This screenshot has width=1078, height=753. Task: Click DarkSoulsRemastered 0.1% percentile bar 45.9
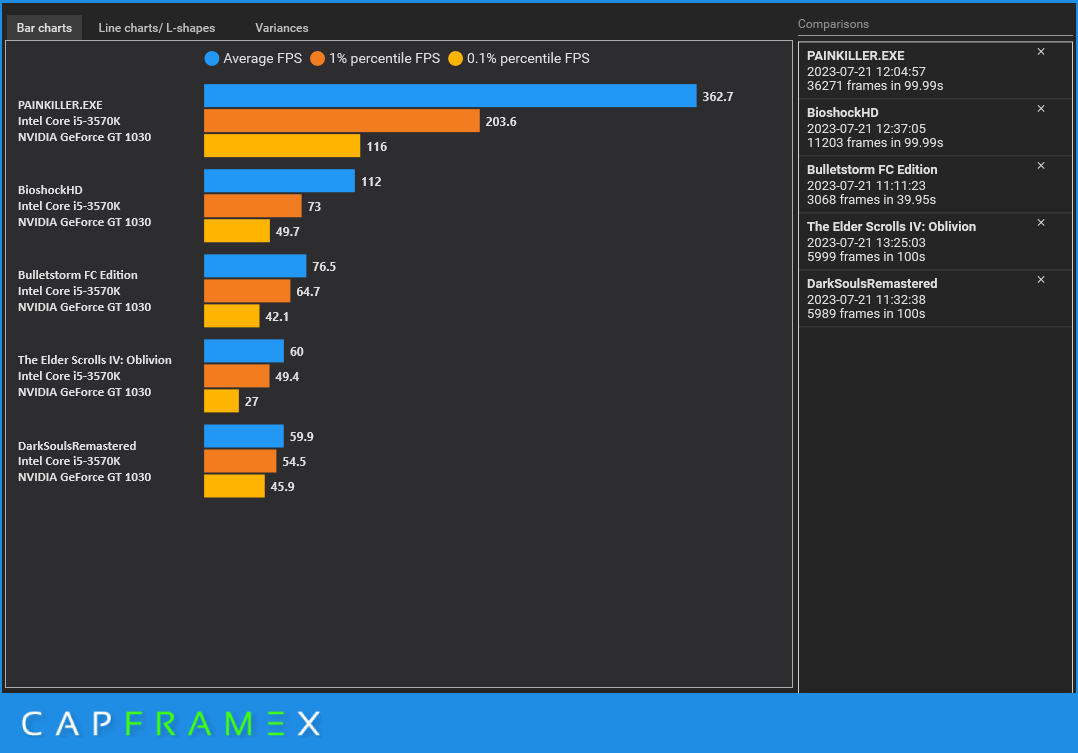234,486
